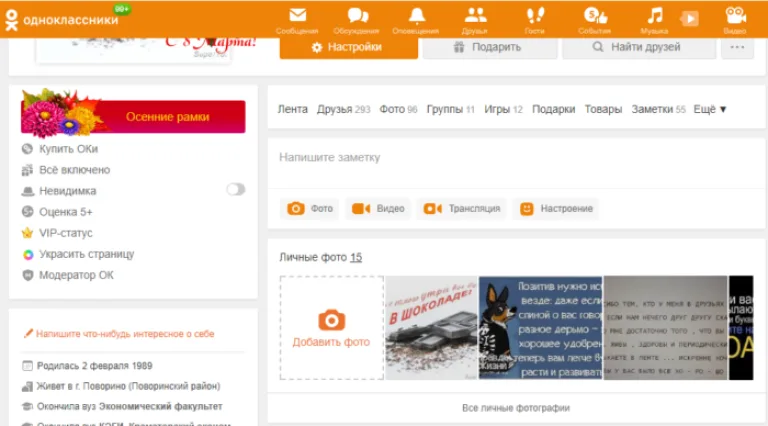Viewport: 768px width, 426px height.
Task: Start a Трансляция
Action: pos(461,209)
